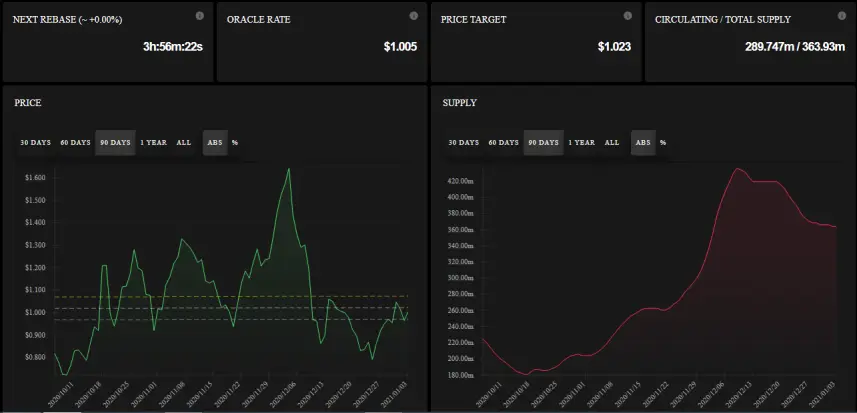Click the CIRCULATING / TOTAL SUPPLY label

pyautogui.click(x=723, y=20)
